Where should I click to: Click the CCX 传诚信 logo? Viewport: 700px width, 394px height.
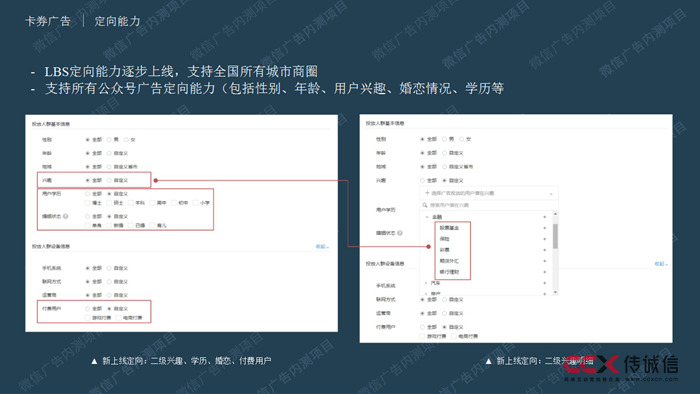pyautogui.click(x=622, y=367)
